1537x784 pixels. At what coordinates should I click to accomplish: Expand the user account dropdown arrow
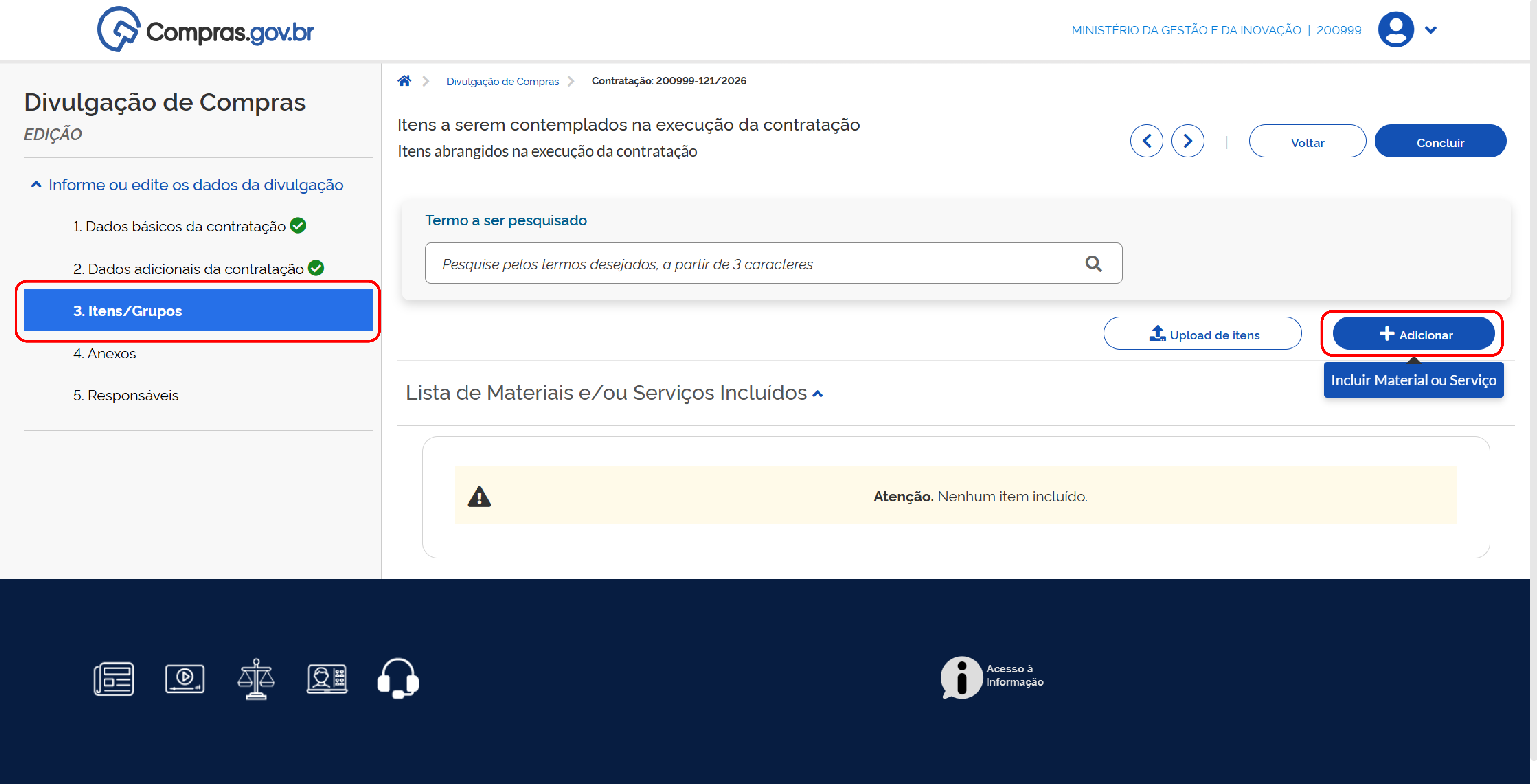(1430, 30)
